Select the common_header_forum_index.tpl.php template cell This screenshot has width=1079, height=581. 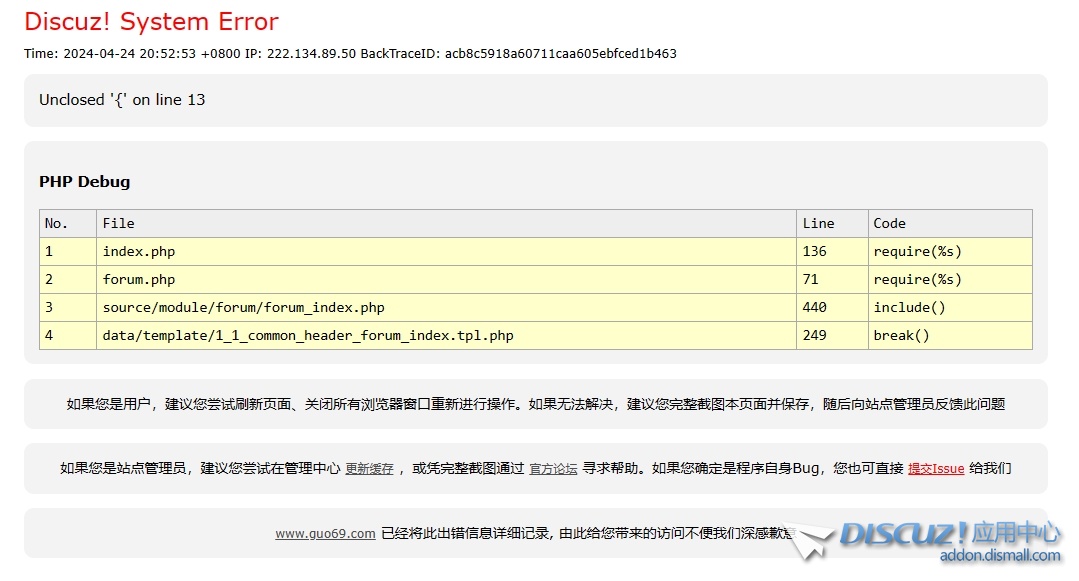point(307,335)
